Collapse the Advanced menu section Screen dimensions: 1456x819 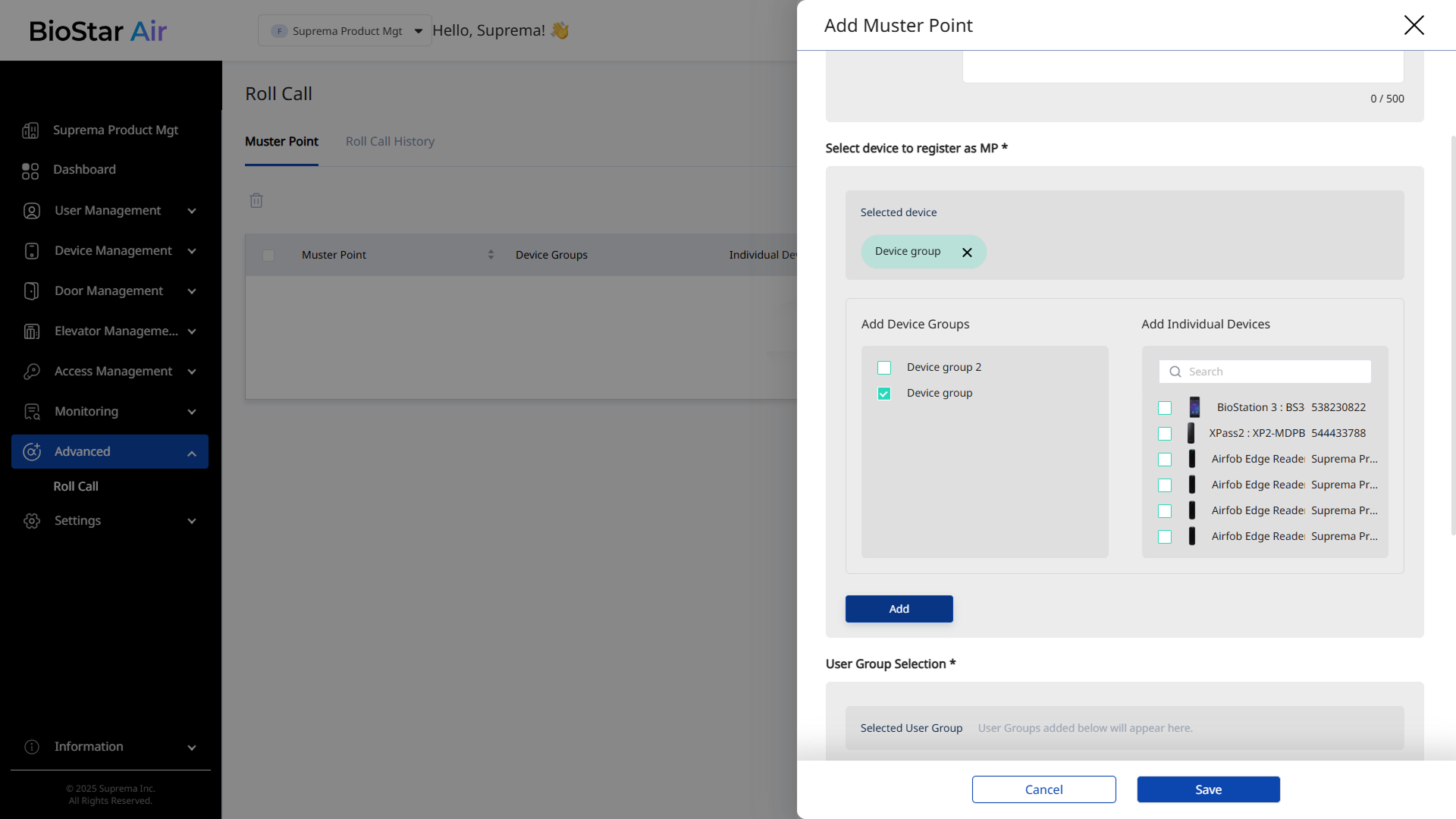point(192,453)
